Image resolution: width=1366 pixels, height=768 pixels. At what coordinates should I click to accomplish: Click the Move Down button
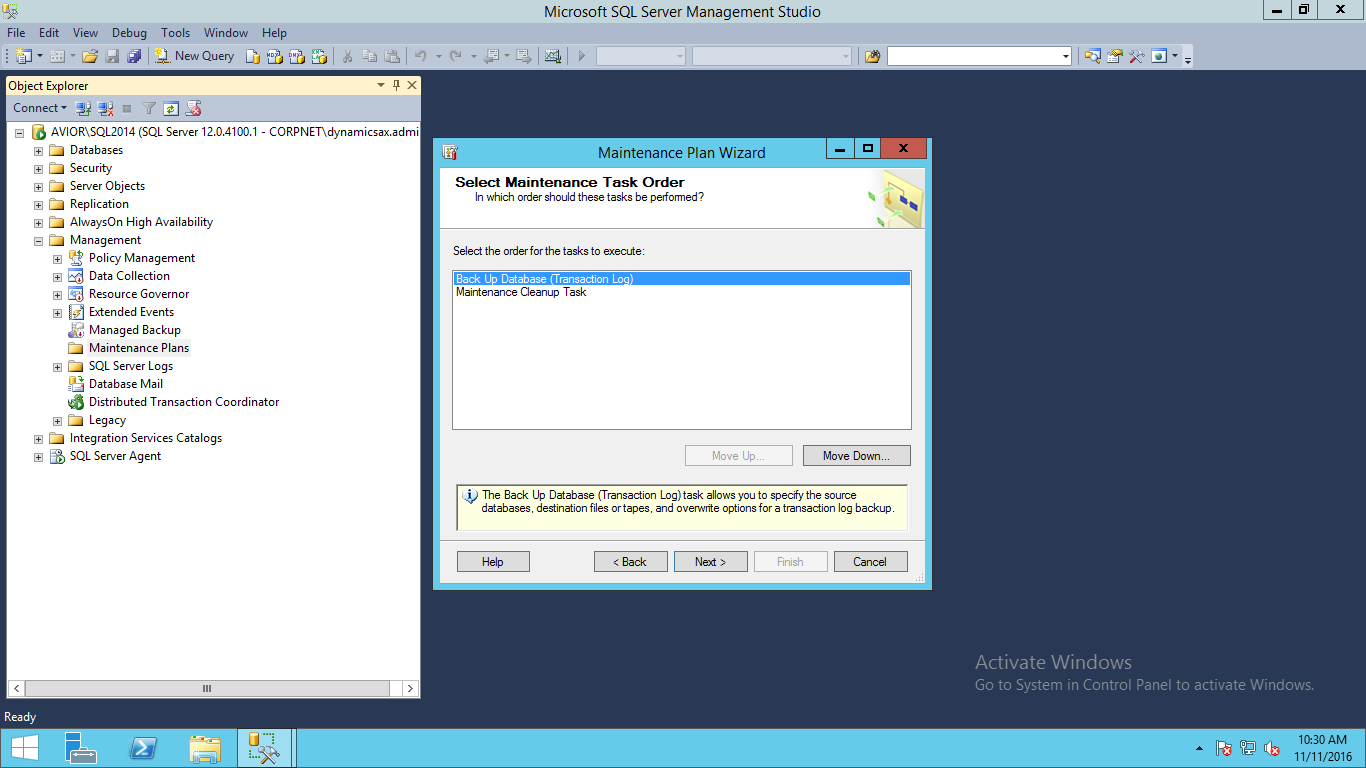[856, 456]
